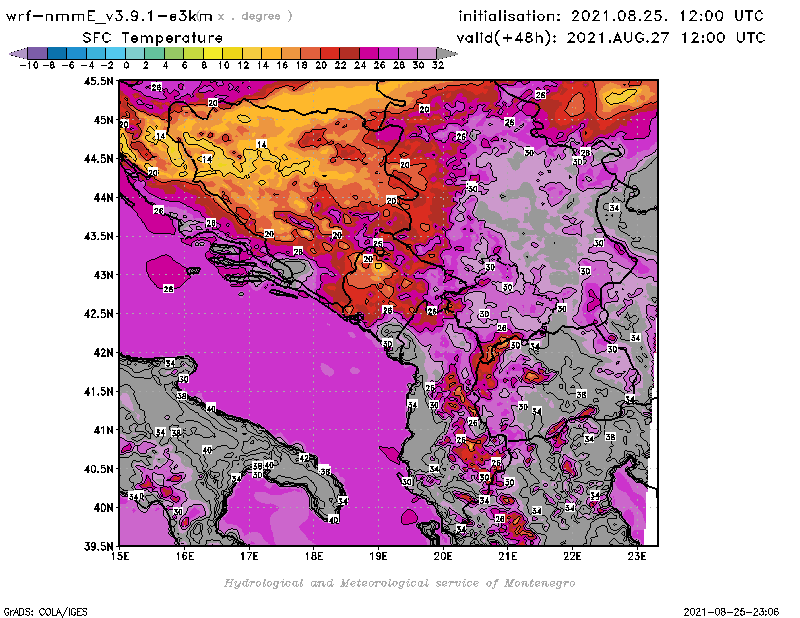Select the dark blue swatch between -8 and -6
Image resolution: width=800 pixels, height=618 pixels.
point(57,53)
